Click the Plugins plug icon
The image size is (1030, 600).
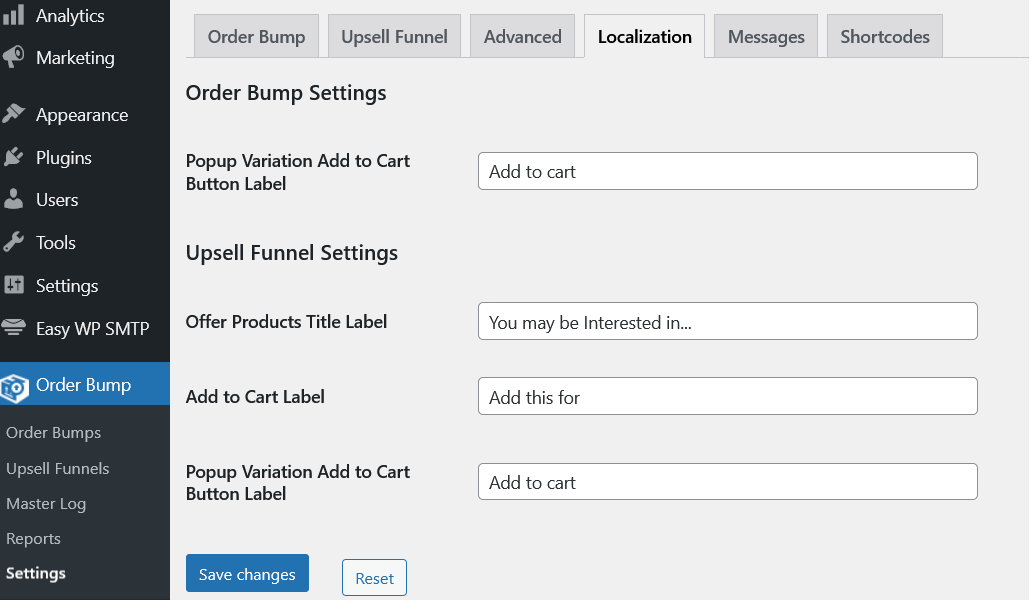(x=13, y=157)
